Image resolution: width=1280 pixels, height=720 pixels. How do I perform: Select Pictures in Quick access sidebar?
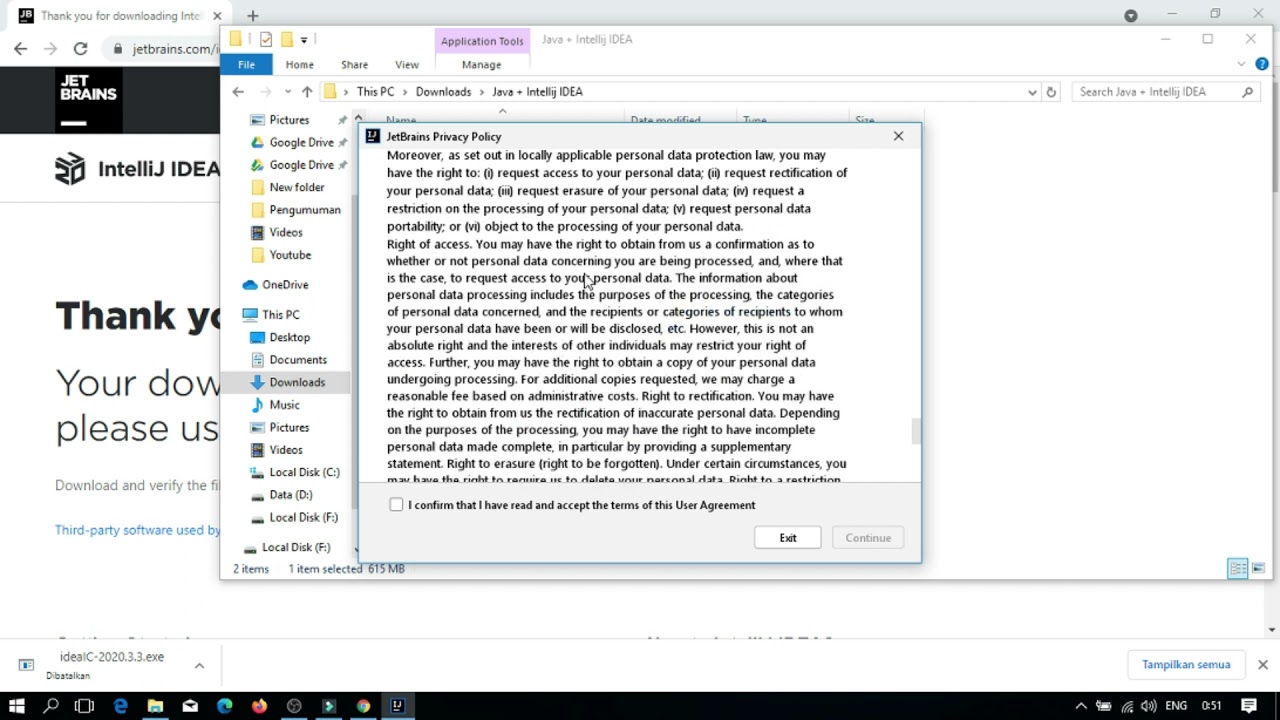pos(289,120)
